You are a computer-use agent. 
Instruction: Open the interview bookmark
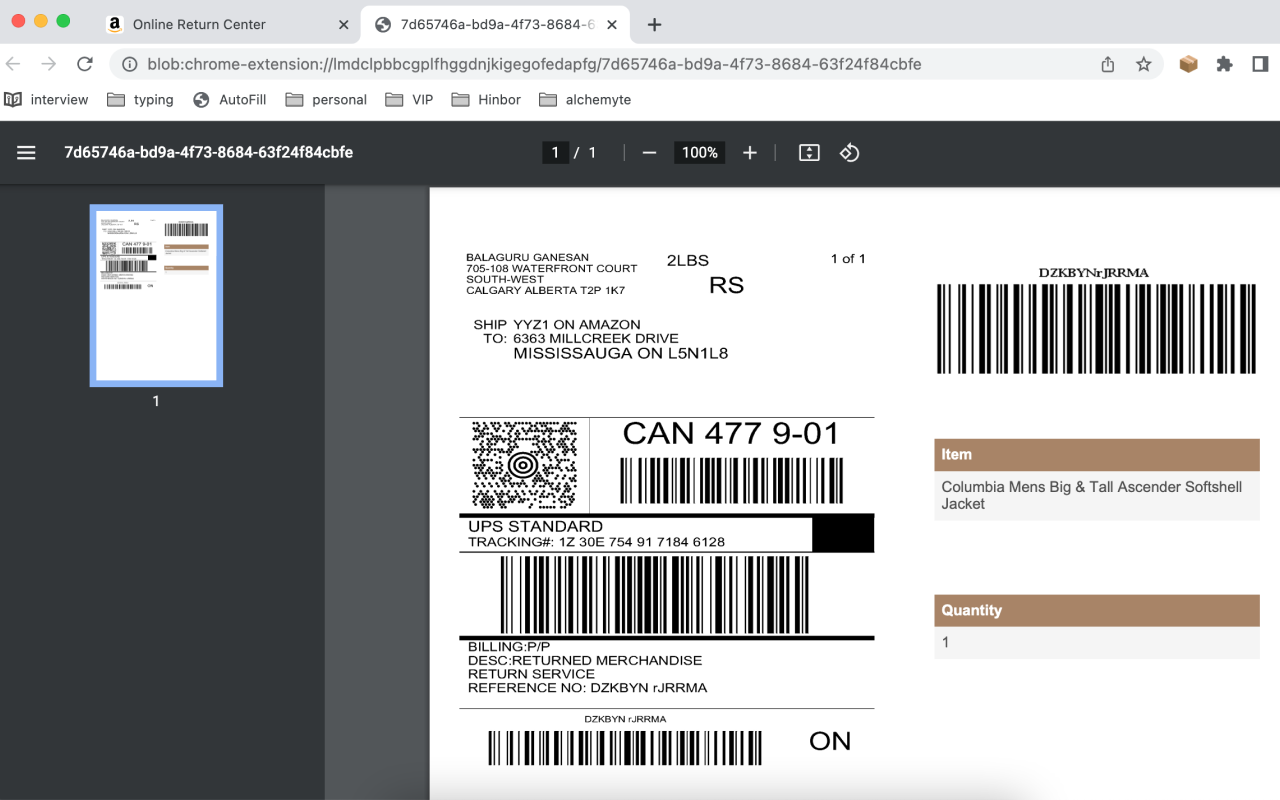point(46,99)
